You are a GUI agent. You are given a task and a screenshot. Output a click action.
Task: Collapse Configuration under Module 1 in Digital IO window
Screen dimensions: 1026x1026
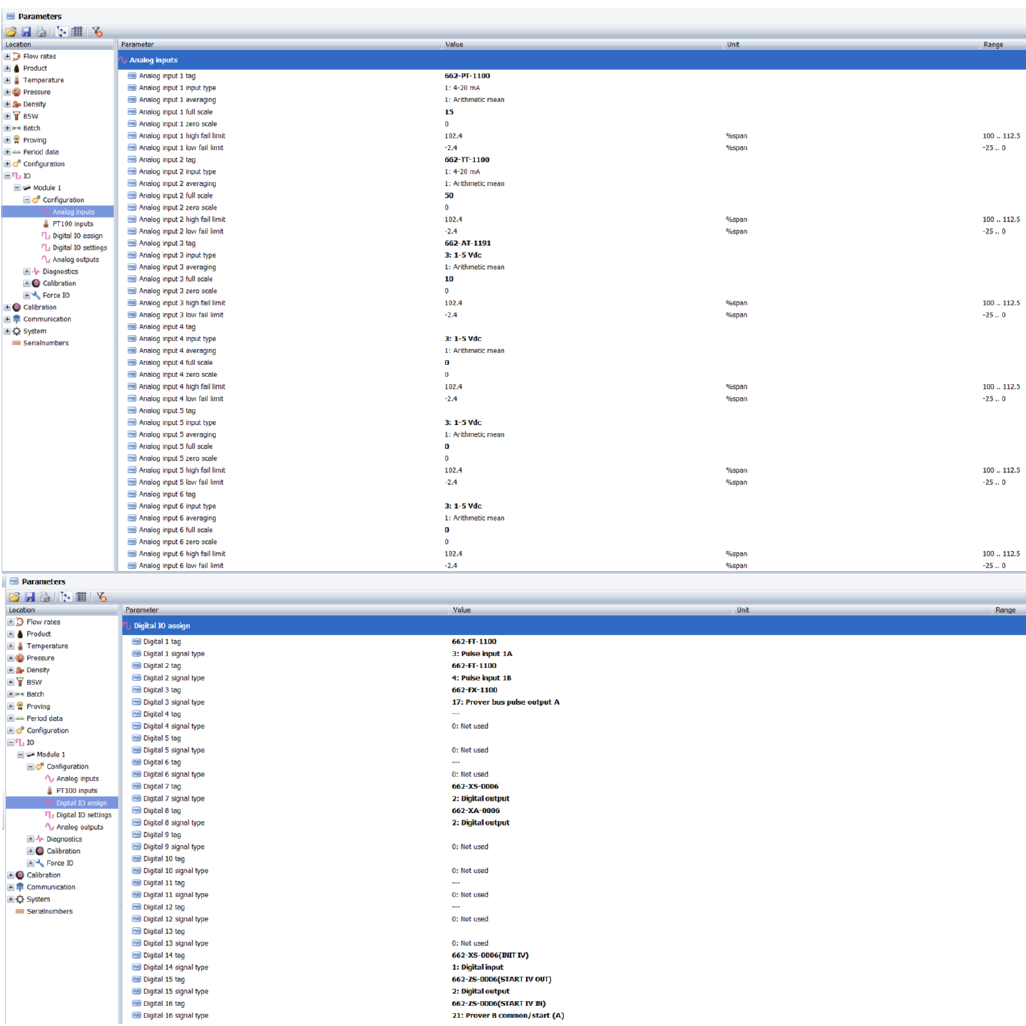(30, 766)
